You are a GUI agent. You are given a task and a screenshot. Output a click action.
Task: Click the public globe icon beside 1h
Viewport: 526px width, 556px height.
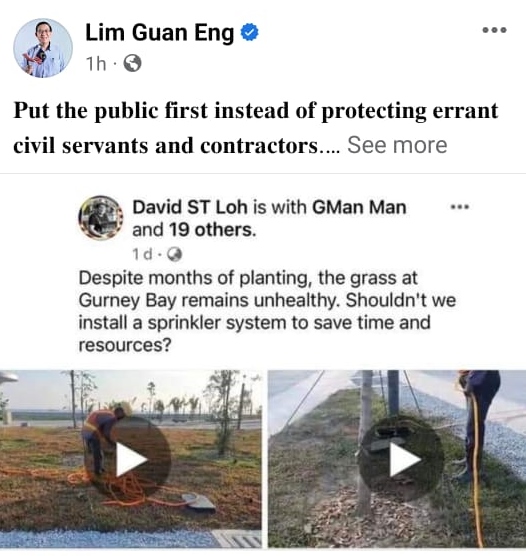coord(132,64)
